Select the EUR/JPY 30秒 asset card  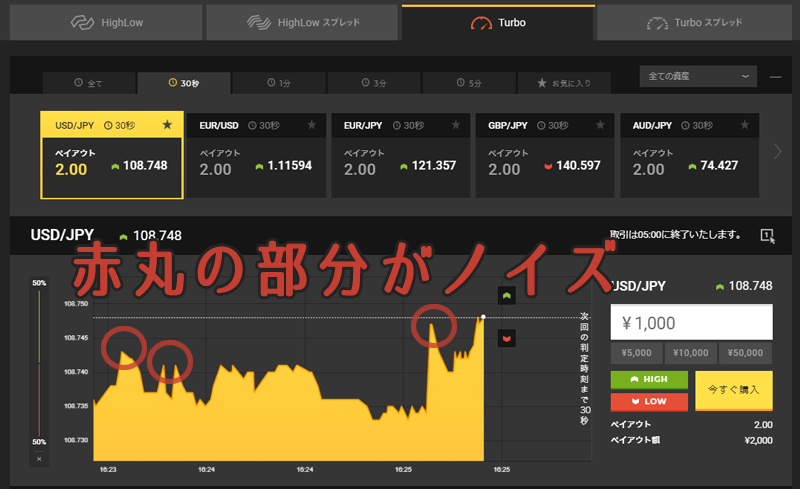point(401,155)
